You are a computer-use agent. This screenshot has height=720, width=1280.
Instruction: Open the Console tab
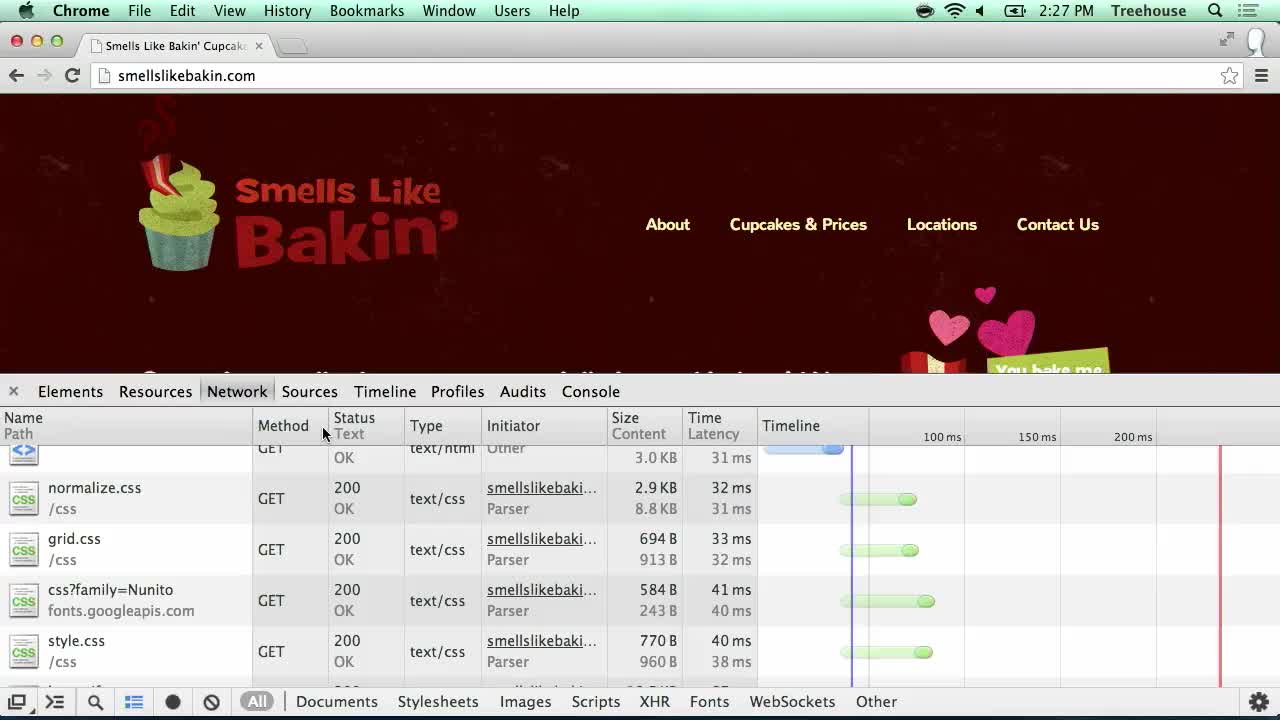[x=591, y=392]
